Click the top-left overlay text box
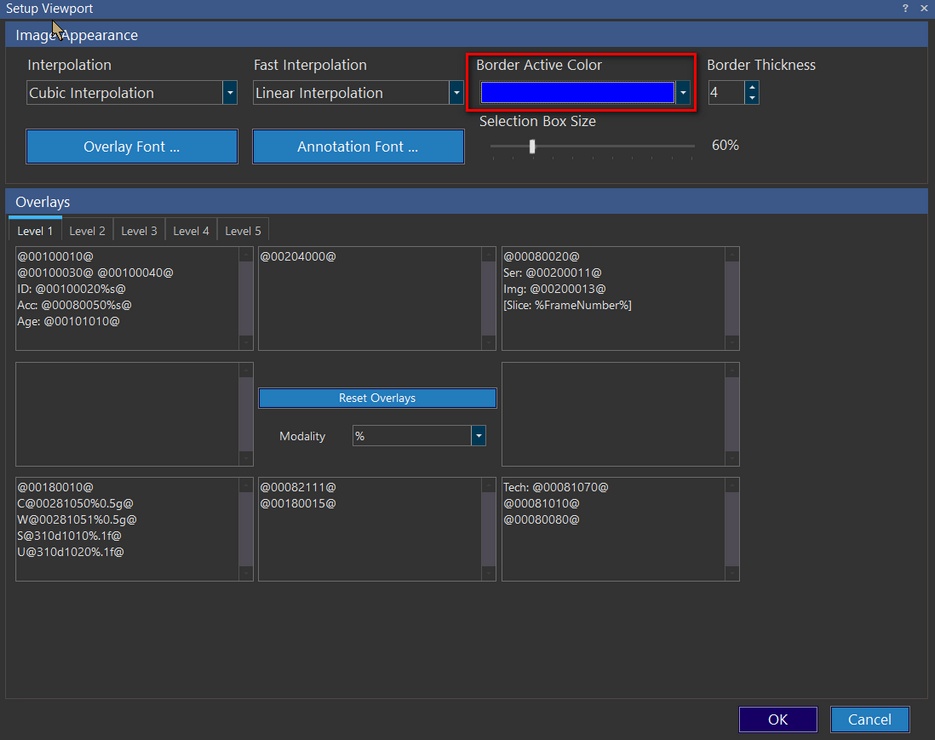Screen dimensions: 935x740 tap(127, 298)
